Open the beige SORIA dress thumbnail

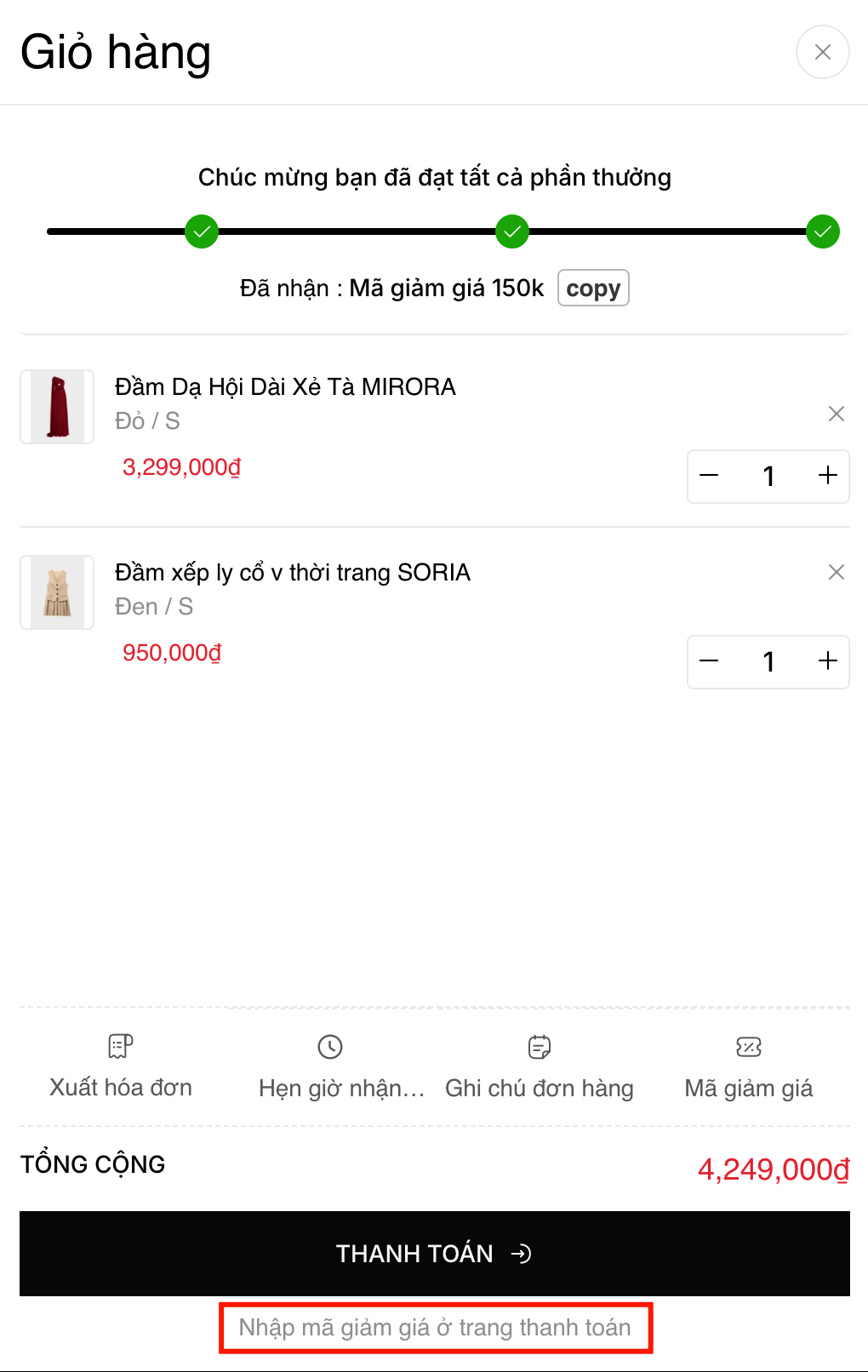[x=57, y=592]
